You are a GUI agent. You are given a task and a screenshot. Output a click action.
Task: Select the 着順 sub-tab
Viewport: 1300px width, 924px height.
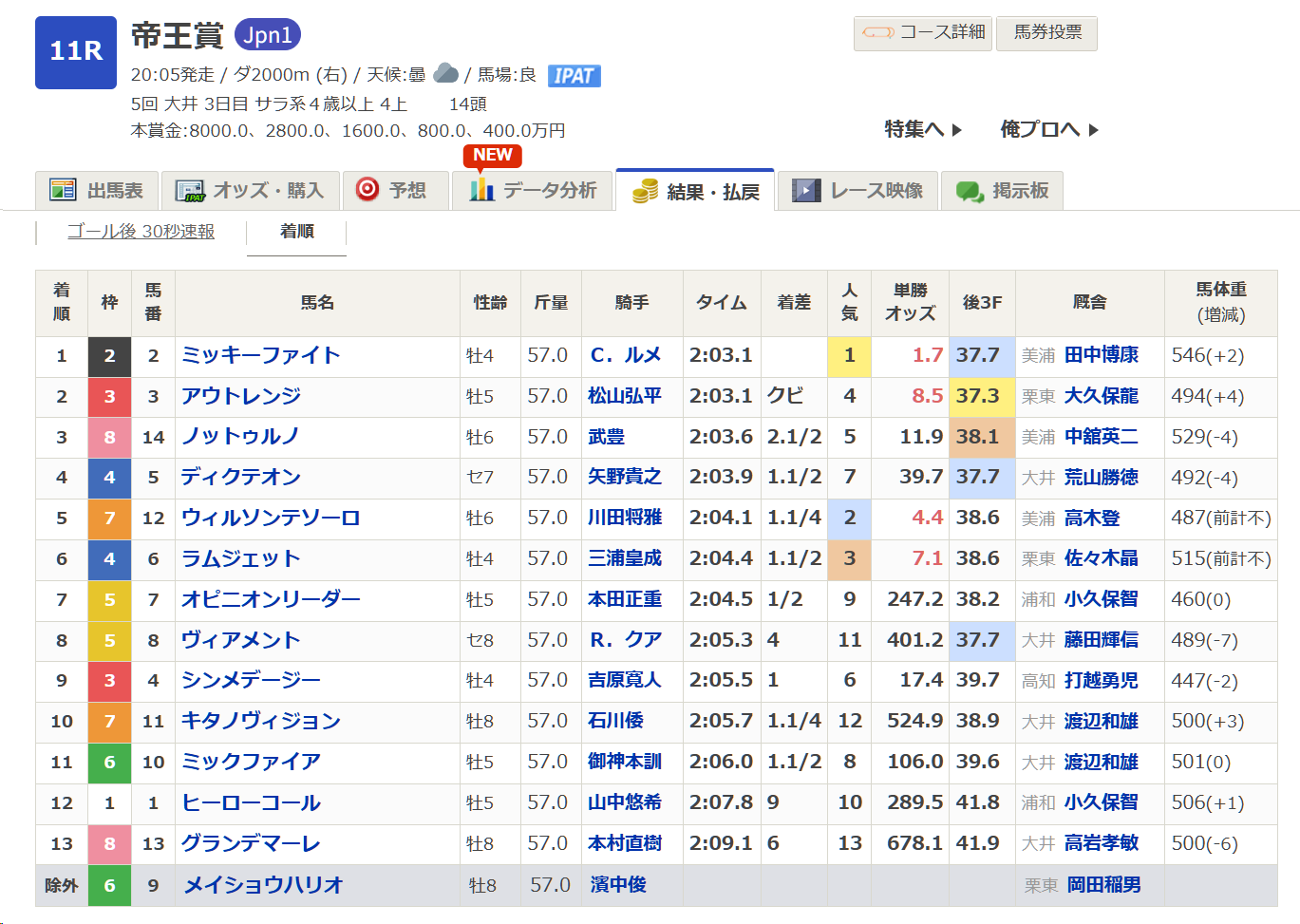tap(296, 231)
